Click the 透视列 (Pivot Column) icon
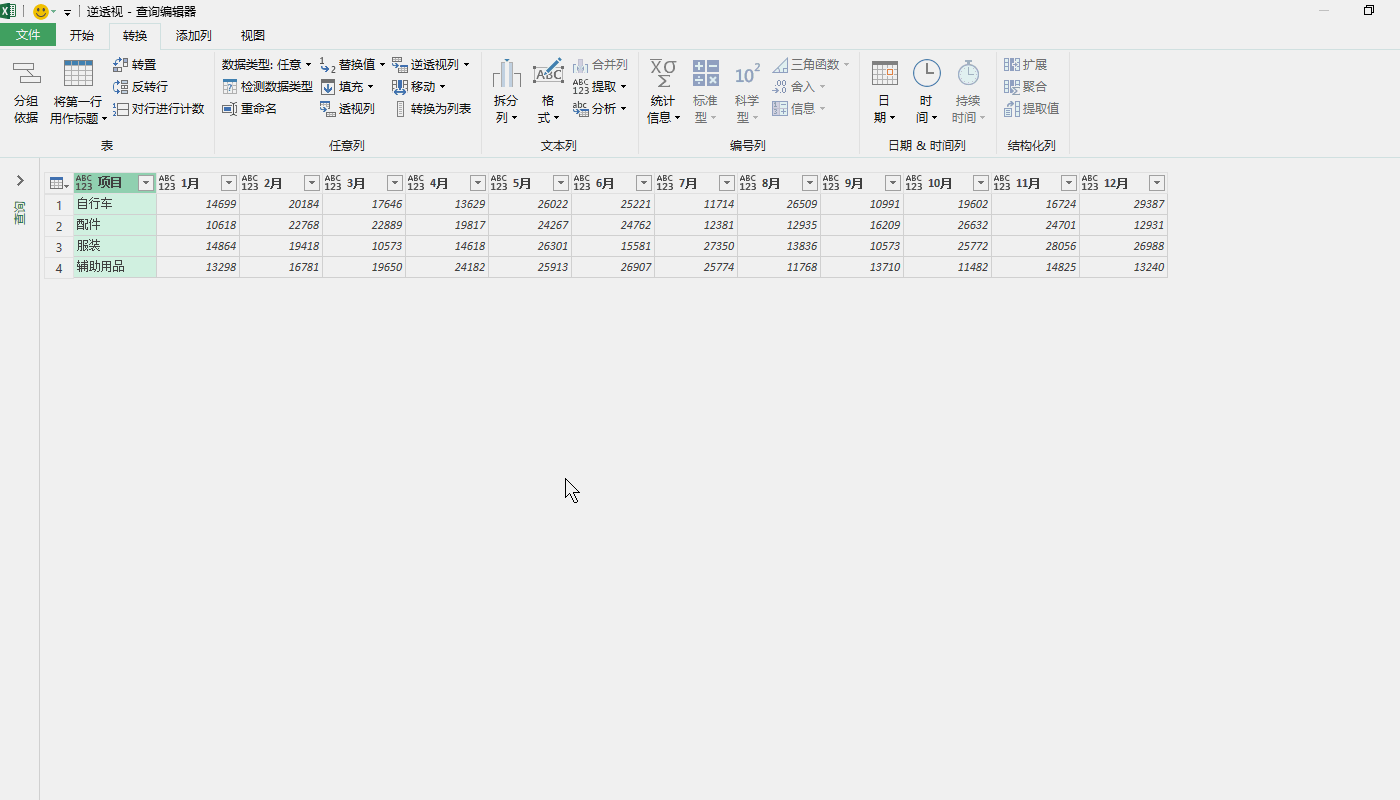 (x=328, y=109)
